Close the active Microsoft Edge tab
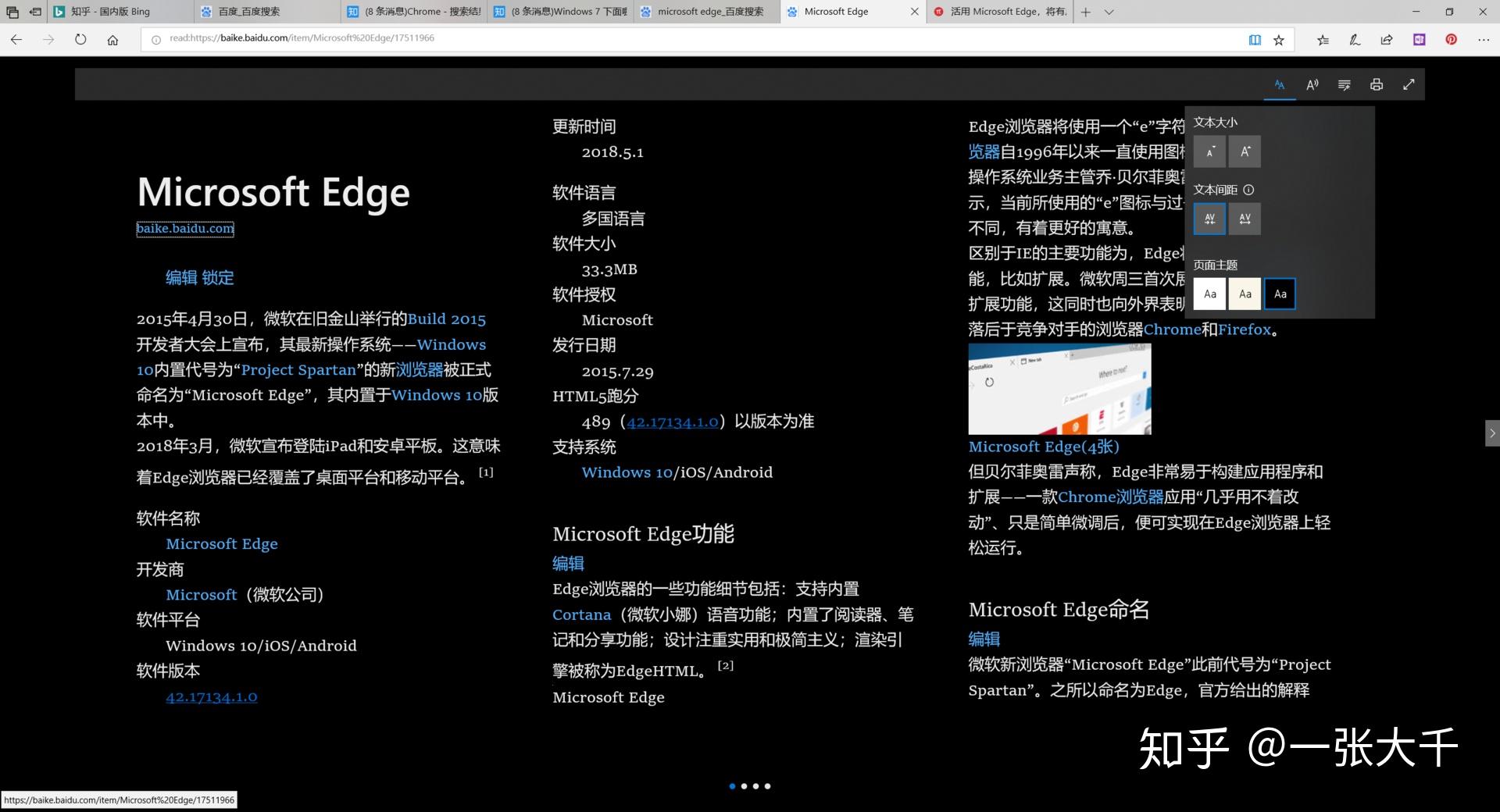This screenshot has width=1500, height=812. point(915,12)
